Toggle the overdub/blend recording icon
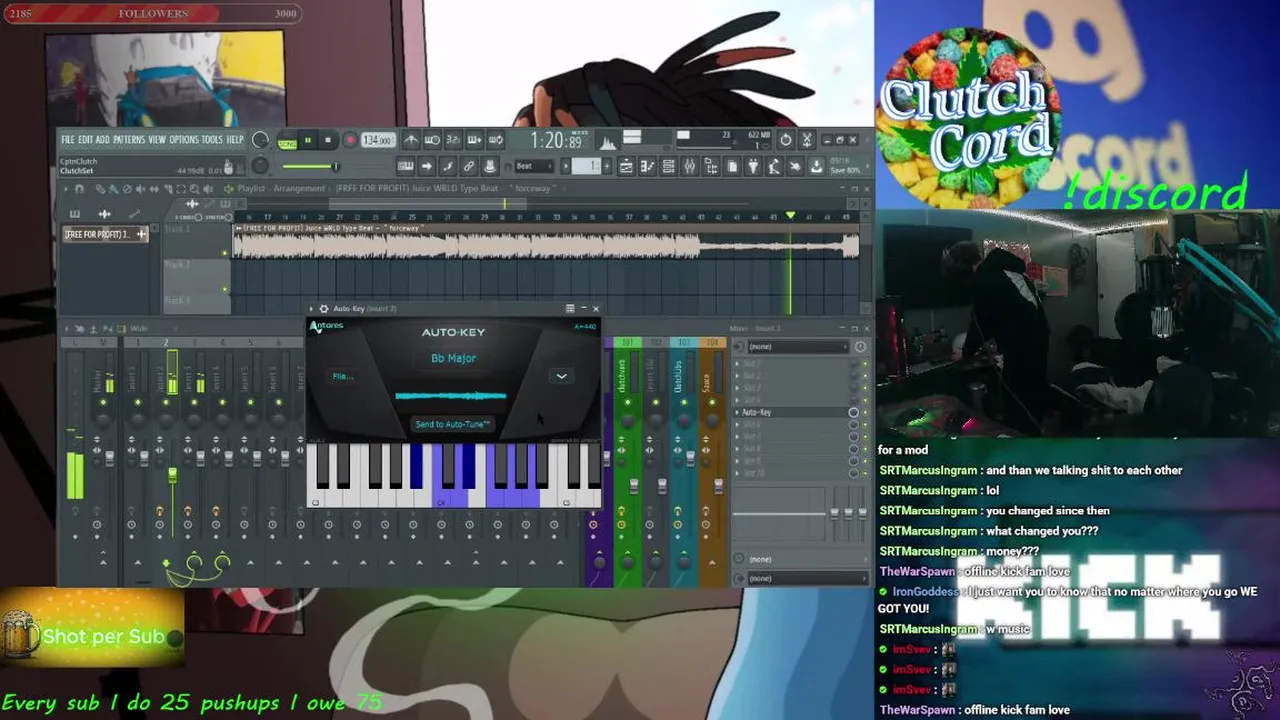Screen dimensions: 1280x720 pyautogui.click(x=474, y=140)
